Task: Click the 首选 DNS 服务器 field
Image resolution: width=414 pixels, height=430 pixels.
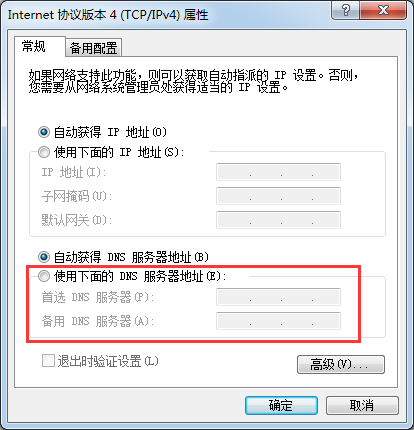Action: tap(278, 297)
